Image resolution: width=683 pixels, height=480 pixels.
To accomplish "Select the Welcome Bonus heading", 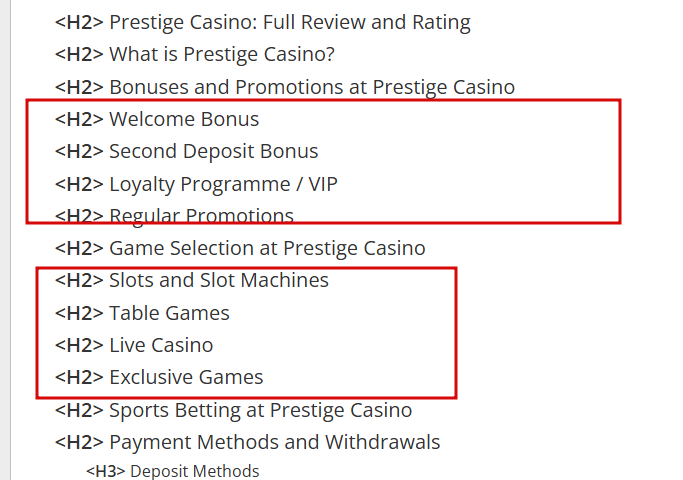I will click(183, 120).
